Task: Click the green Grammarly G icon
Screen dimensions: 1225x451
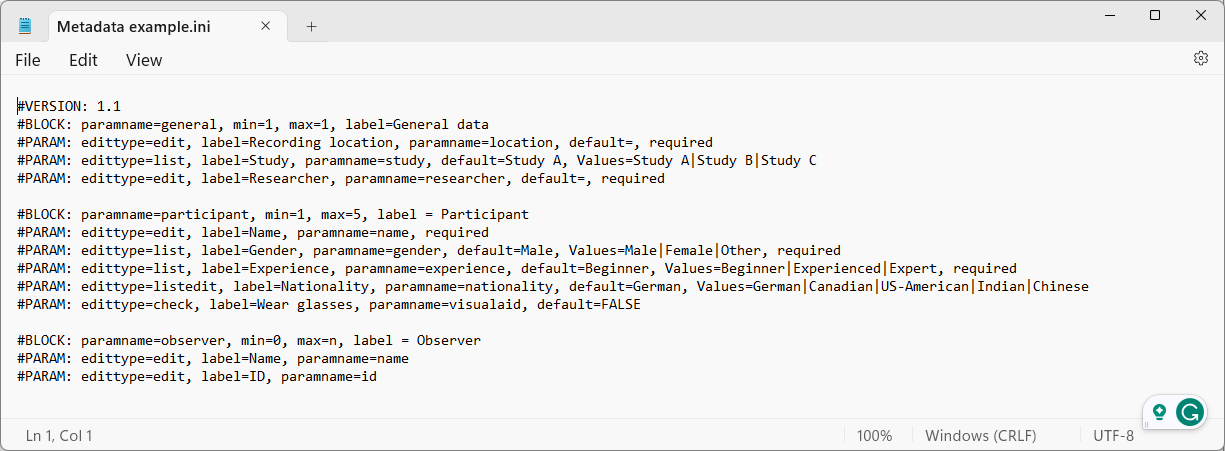Action: 1189,412
